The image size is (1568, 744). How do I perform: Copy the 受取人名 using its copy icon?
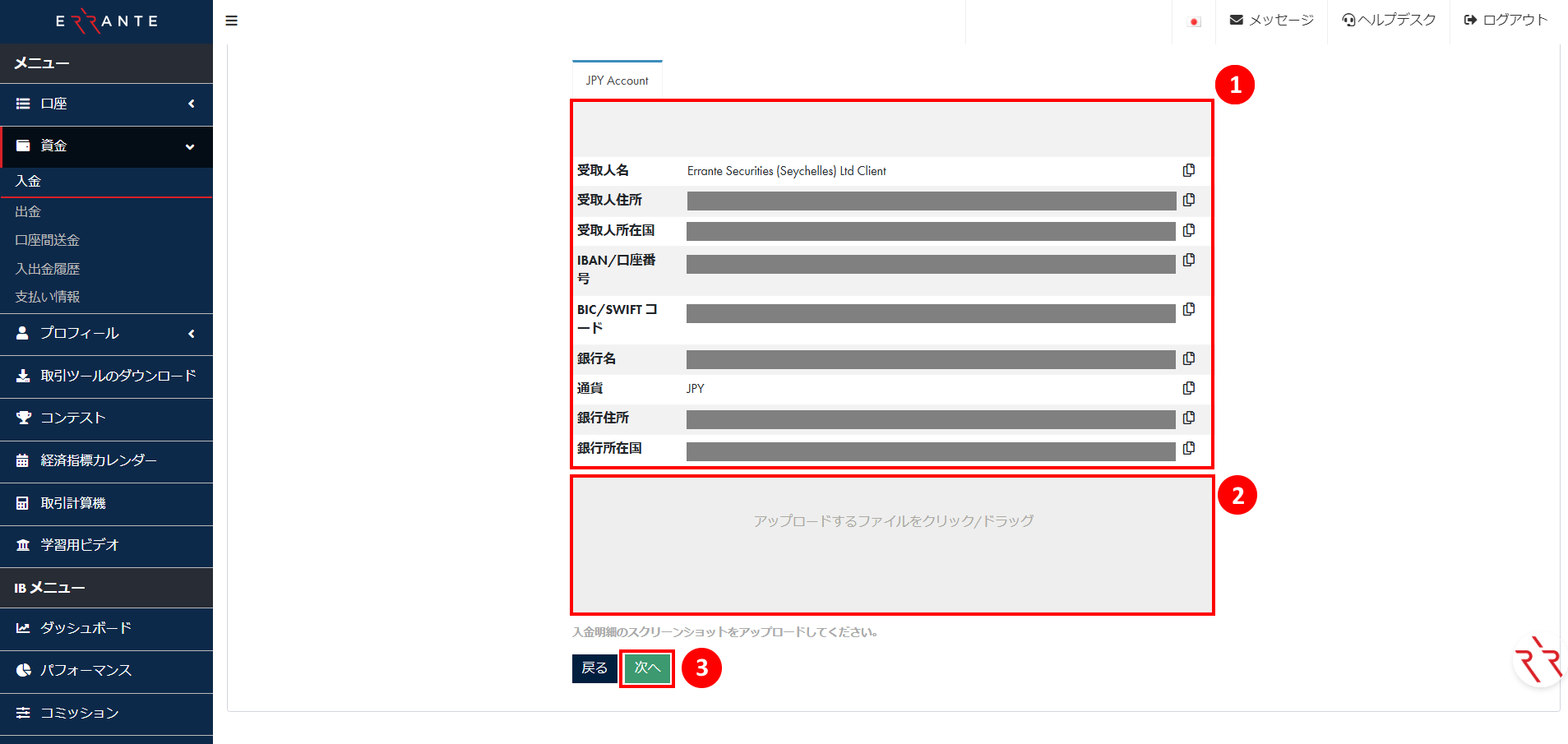[x=1189, y=170]
